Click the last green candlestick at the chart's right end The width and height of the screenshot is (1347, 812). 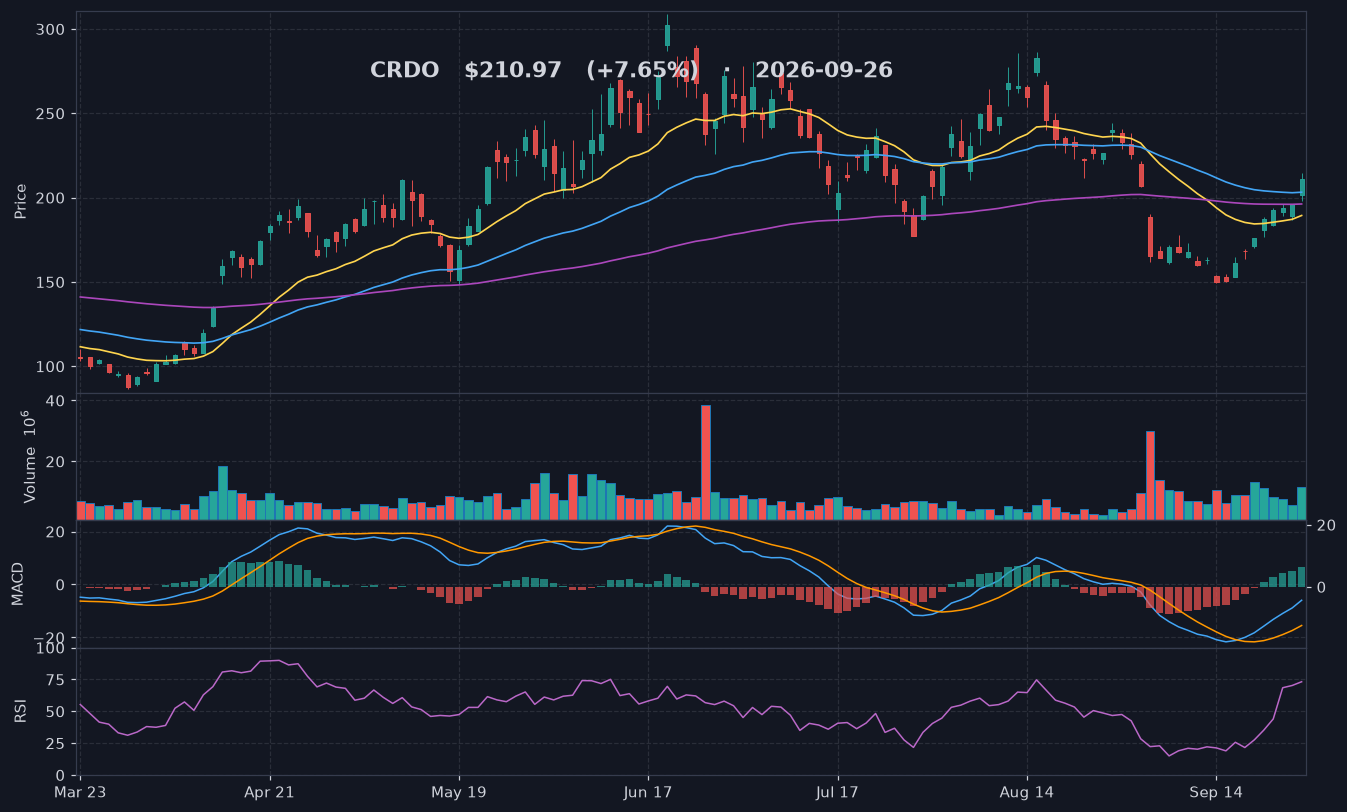point(1302,186)
